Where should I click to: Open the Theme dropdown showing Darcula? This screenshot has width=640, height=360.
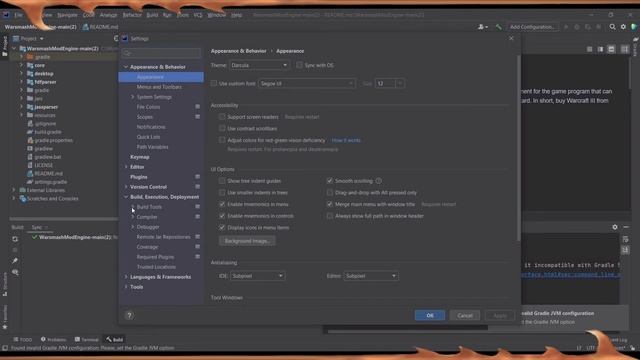pyautogui.click(x=259, y=65)
